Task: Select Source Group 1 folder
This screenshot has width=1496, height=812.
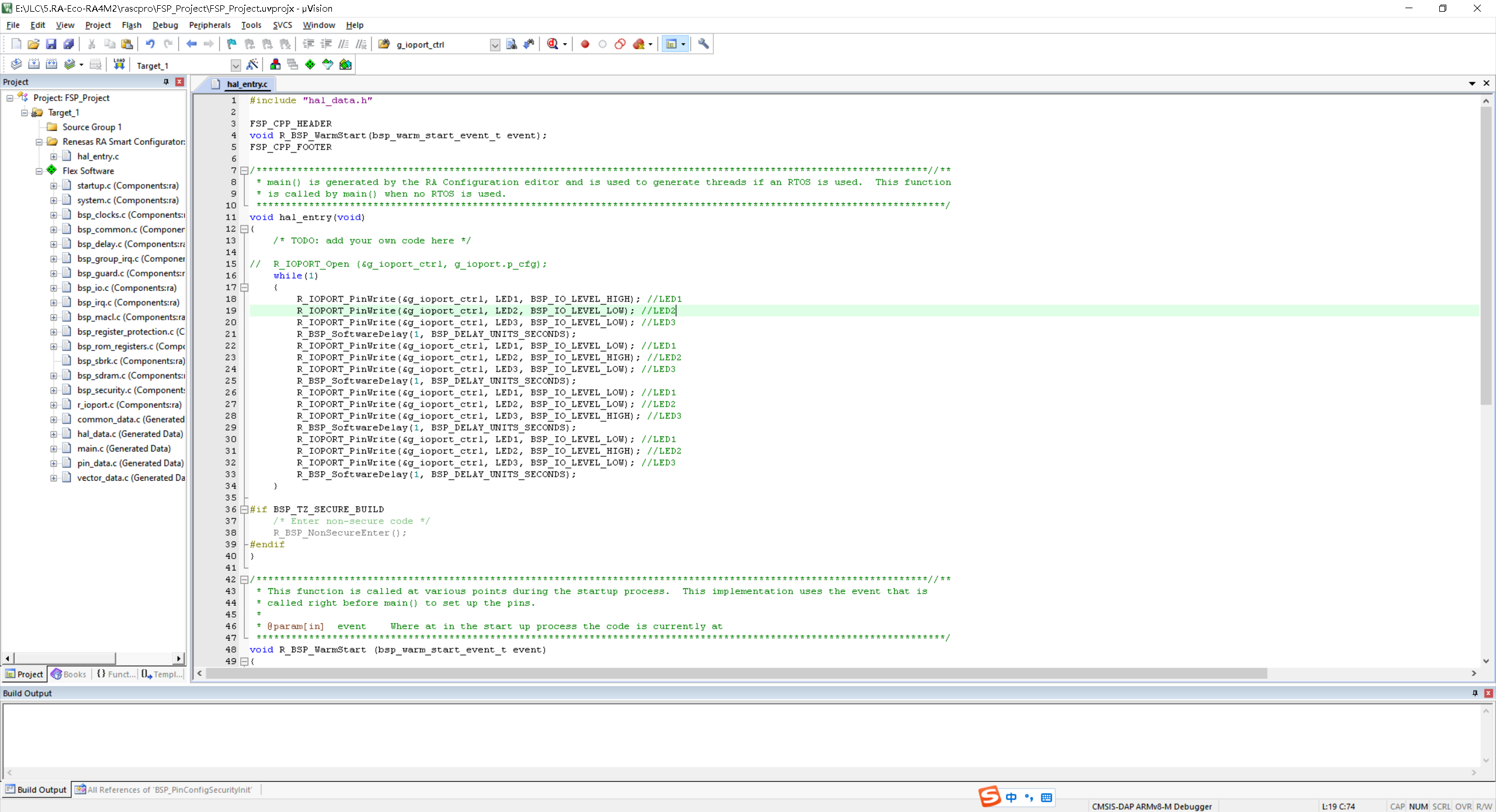Action: (92, 127)
